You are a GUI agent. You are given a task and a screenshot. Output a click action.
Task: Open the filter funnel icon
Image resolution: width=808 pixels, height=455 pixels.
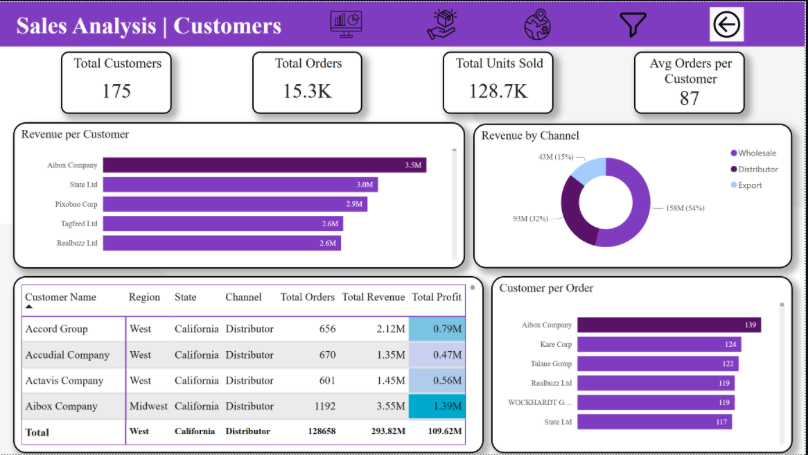633,23
